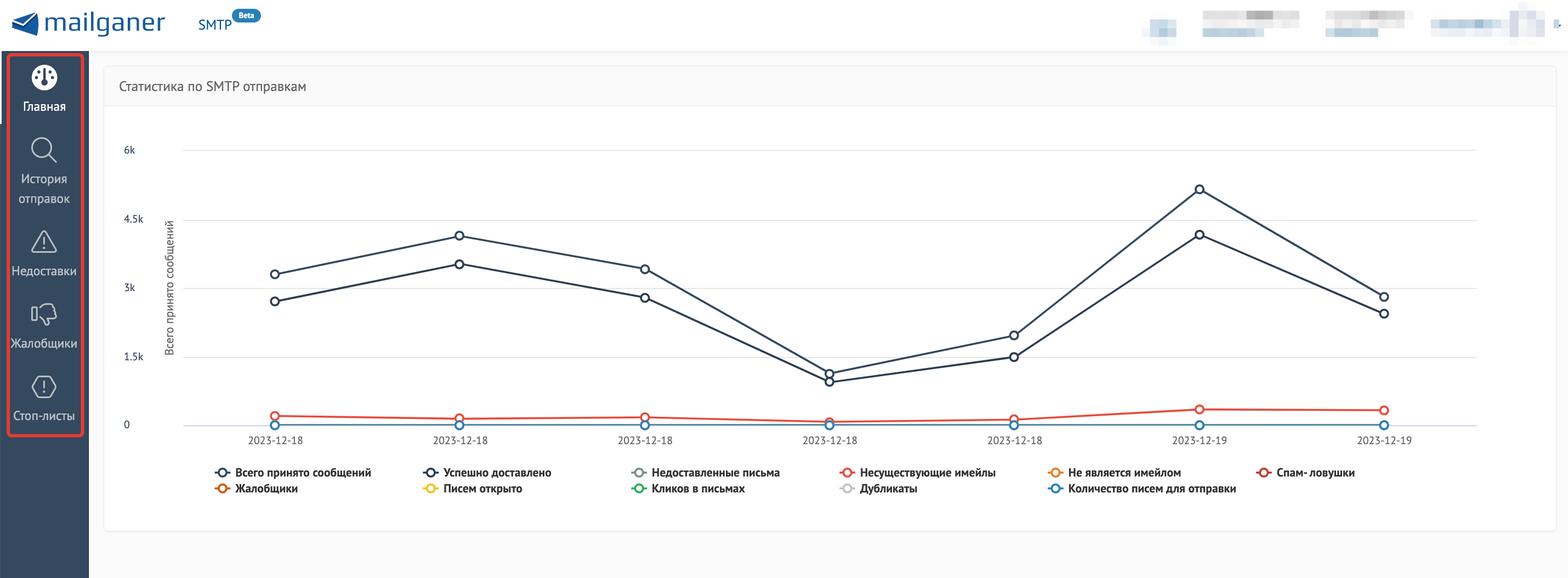
Task: Open История отправок magnifier icon
Action: (x=44, y=150)
